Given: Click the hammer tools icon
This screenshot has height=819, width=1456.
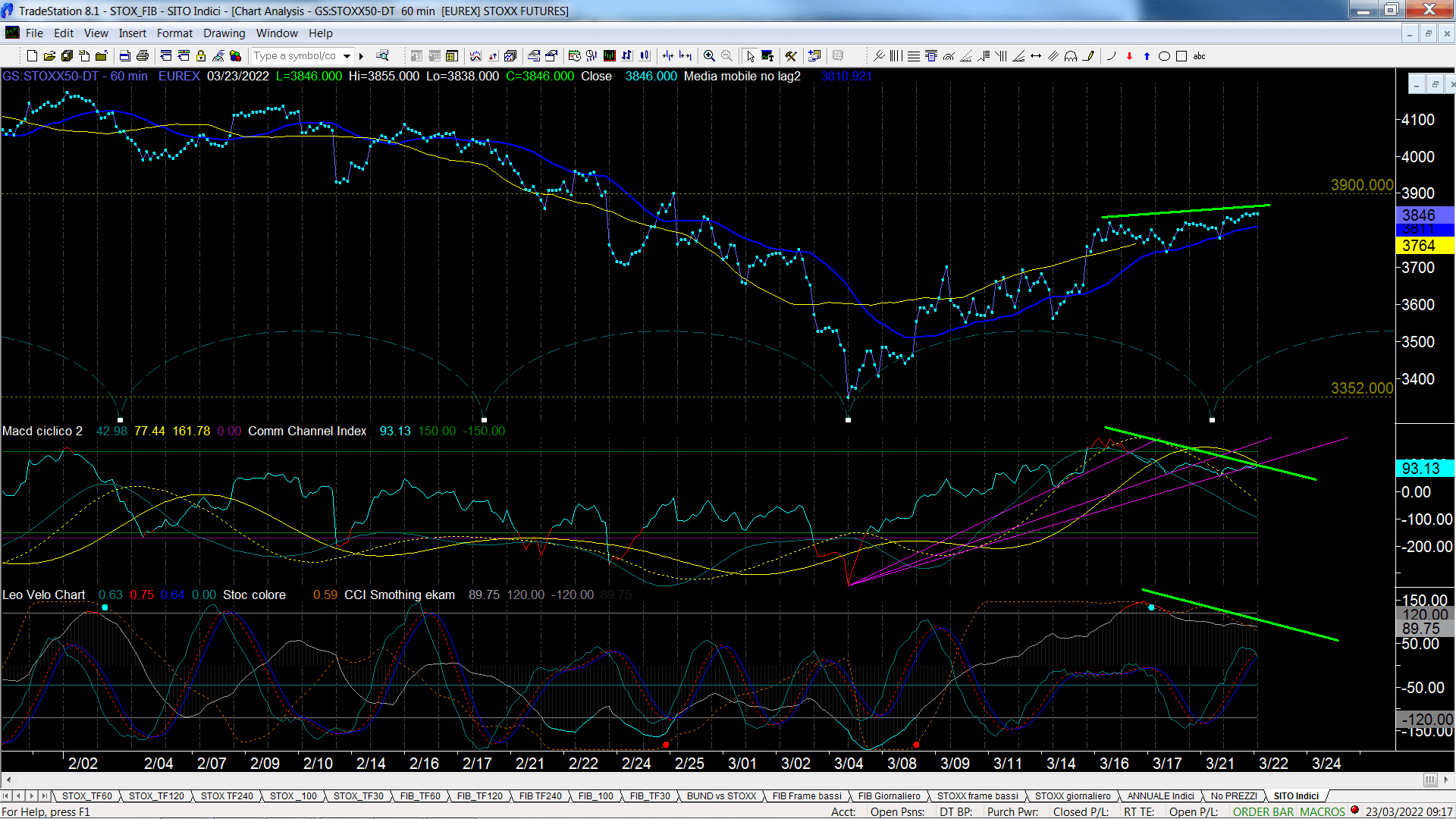Looking at the screenshot, I should coord(791,56).
